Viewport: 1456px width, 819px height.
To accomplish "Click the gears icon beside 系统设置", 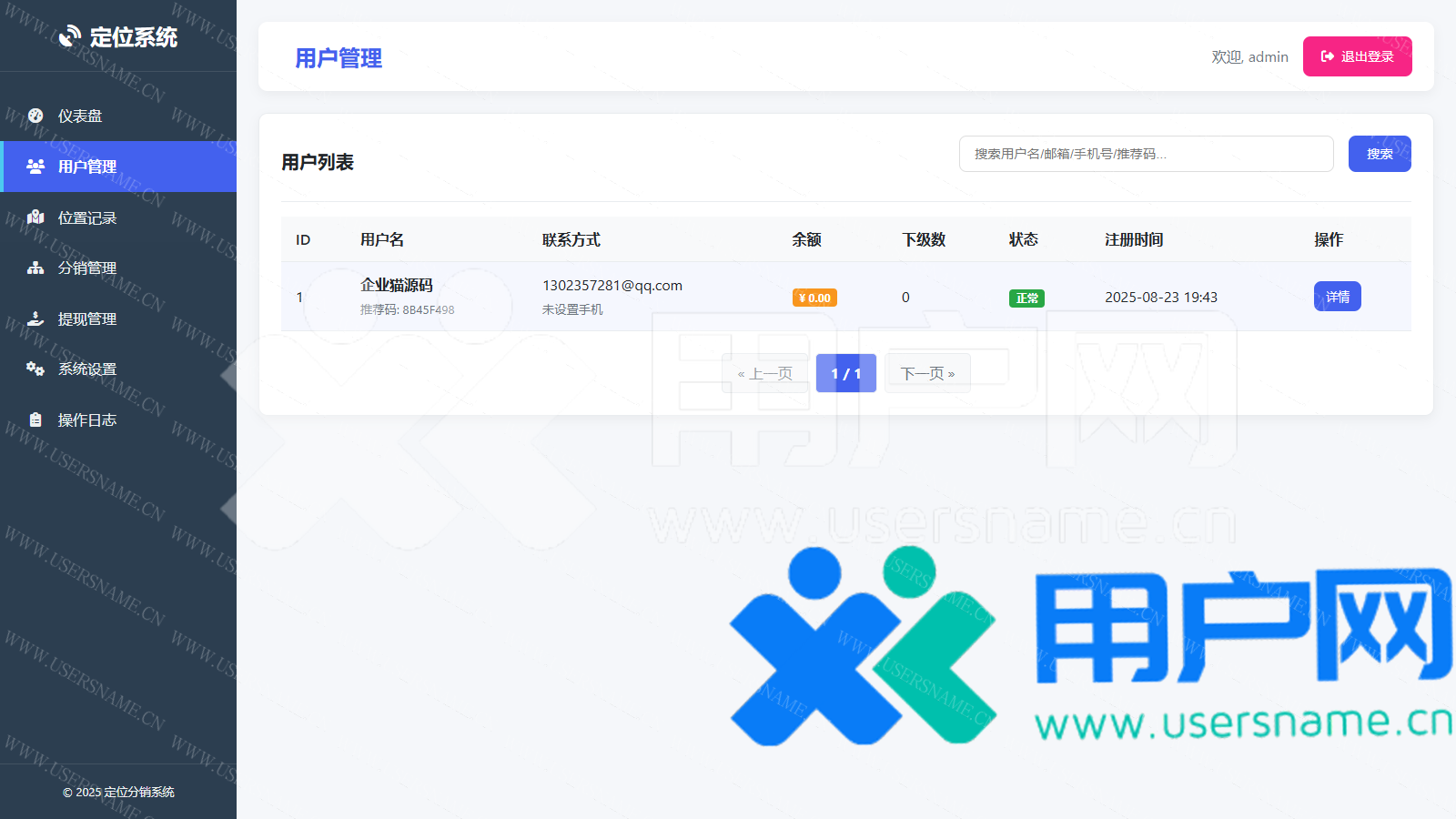I will [x=35, y=369].
